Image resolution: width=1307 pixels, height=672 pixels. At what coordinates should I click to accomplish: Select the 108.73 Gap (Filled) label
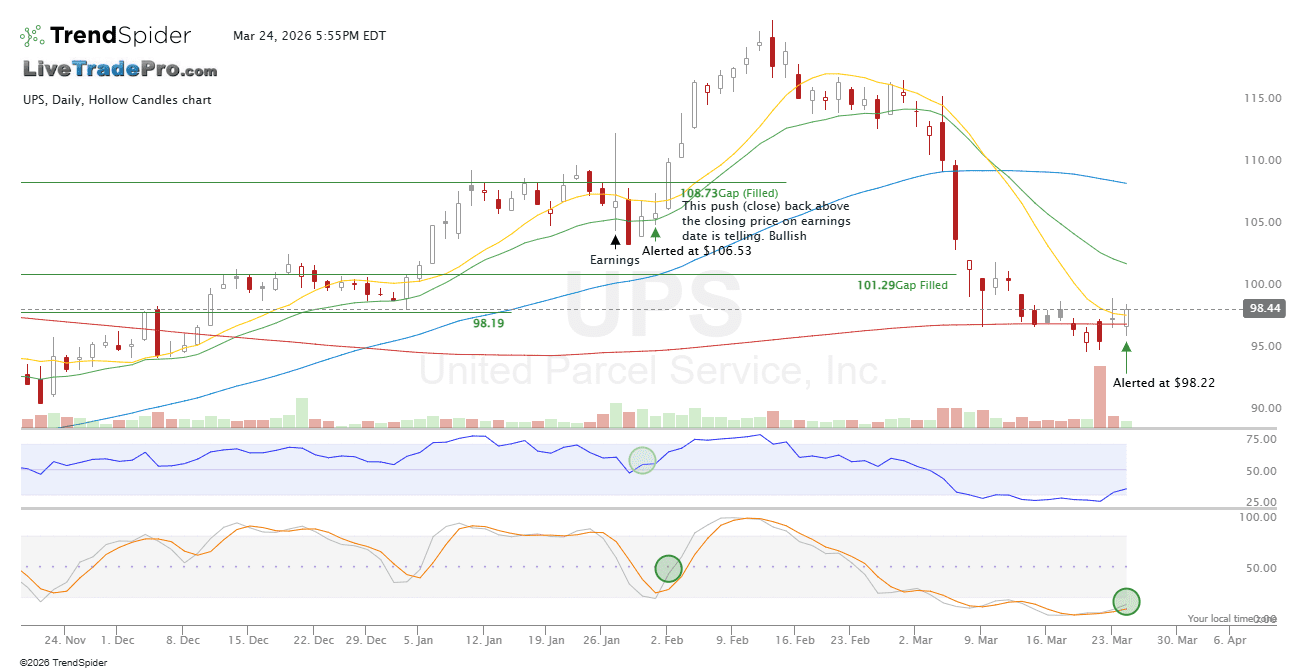tap(728, 192)
